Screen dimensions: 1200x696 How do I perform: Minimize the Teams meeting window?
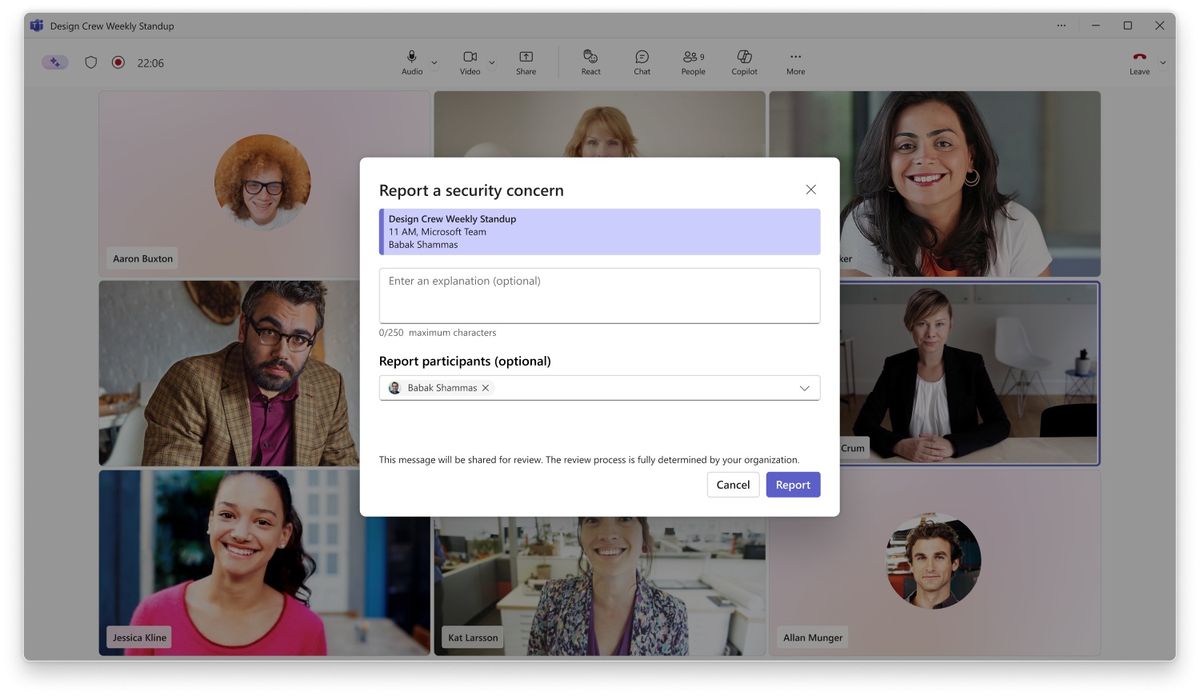pyautogui.click(x=1096, y=25)
